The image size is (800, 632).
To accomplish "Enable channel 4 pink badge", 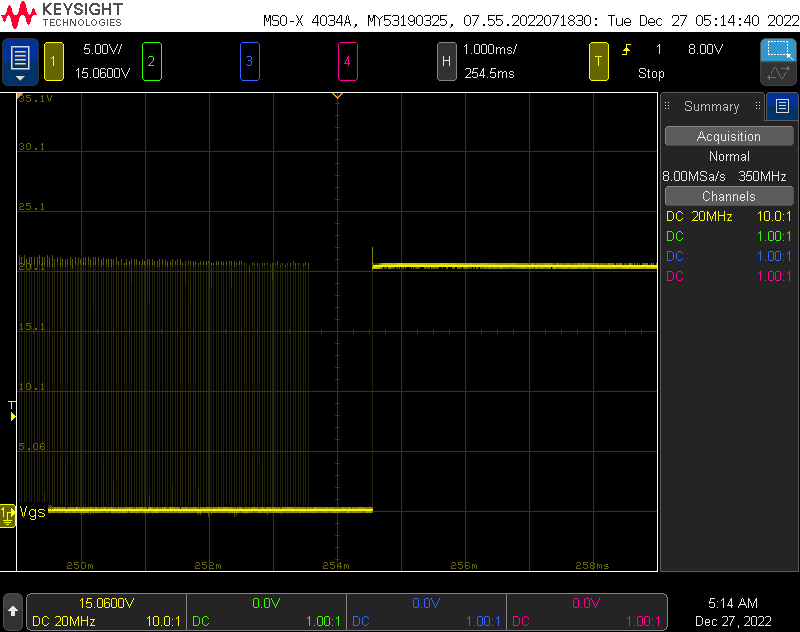I will pos(347,61).
